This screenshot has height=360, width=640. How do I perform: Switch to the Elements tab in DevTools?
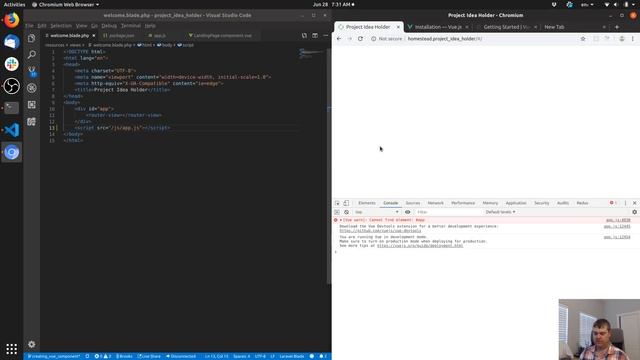pyautogui.click(x=367, y=203)
